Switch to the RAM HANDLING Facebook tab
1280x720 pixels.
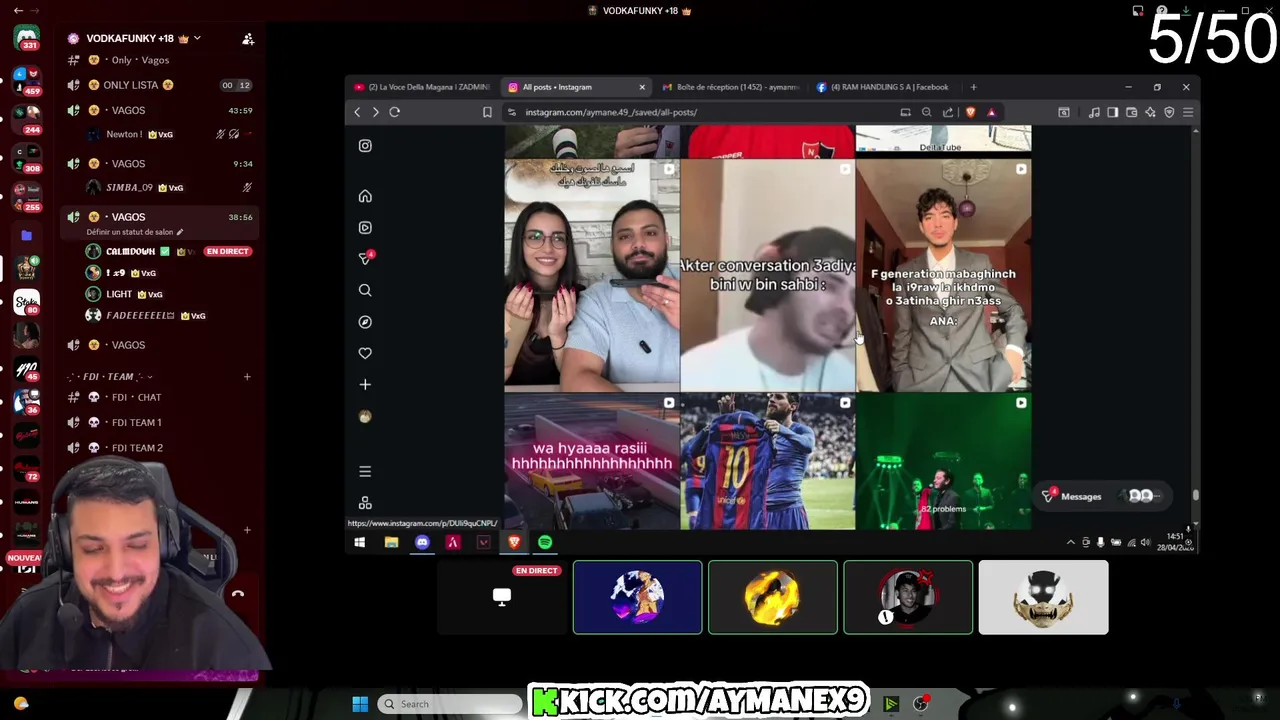[883, 87]
